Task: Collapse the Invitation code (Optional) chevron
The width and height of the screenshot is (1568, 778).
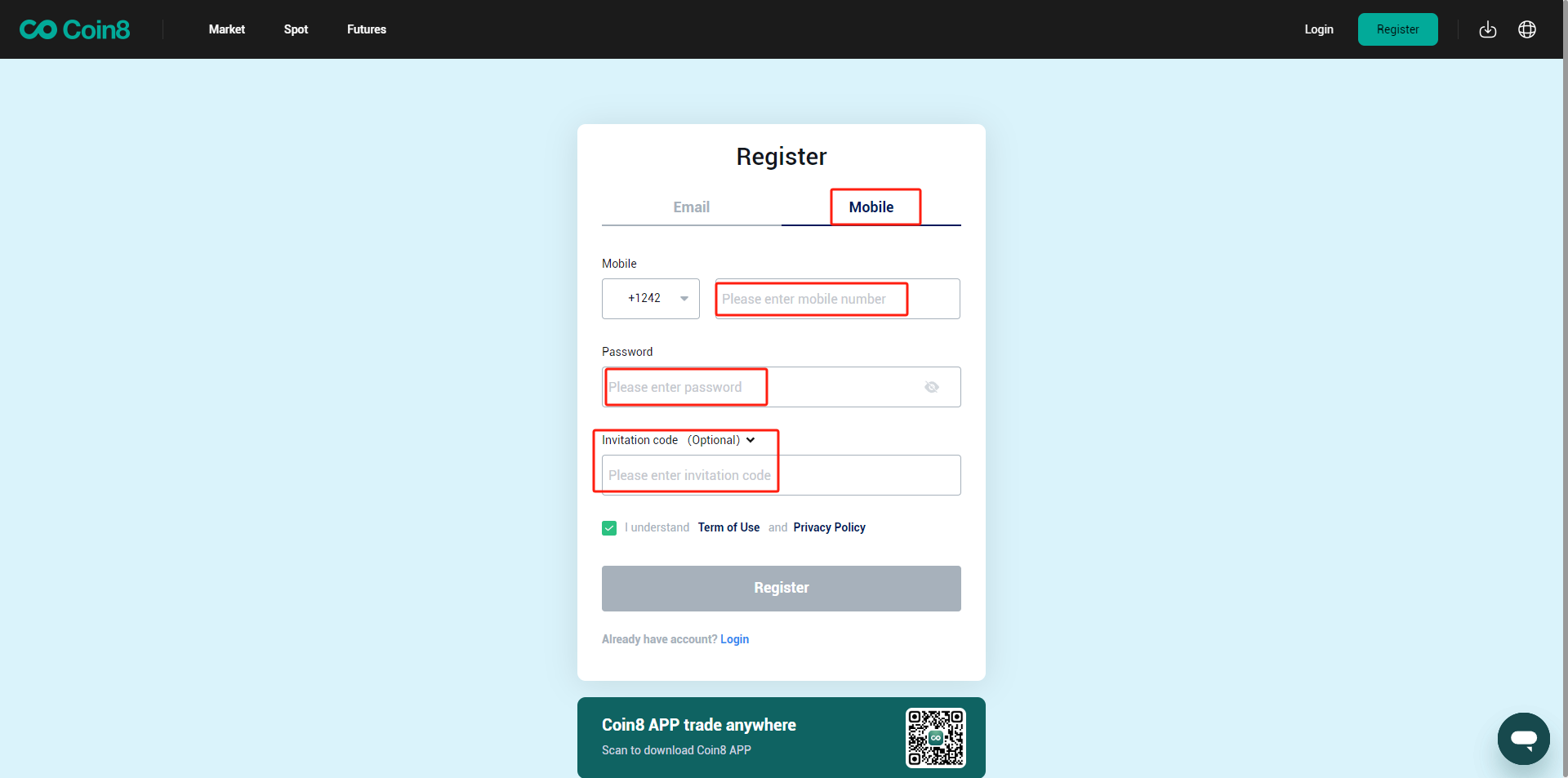Action: 751,440
